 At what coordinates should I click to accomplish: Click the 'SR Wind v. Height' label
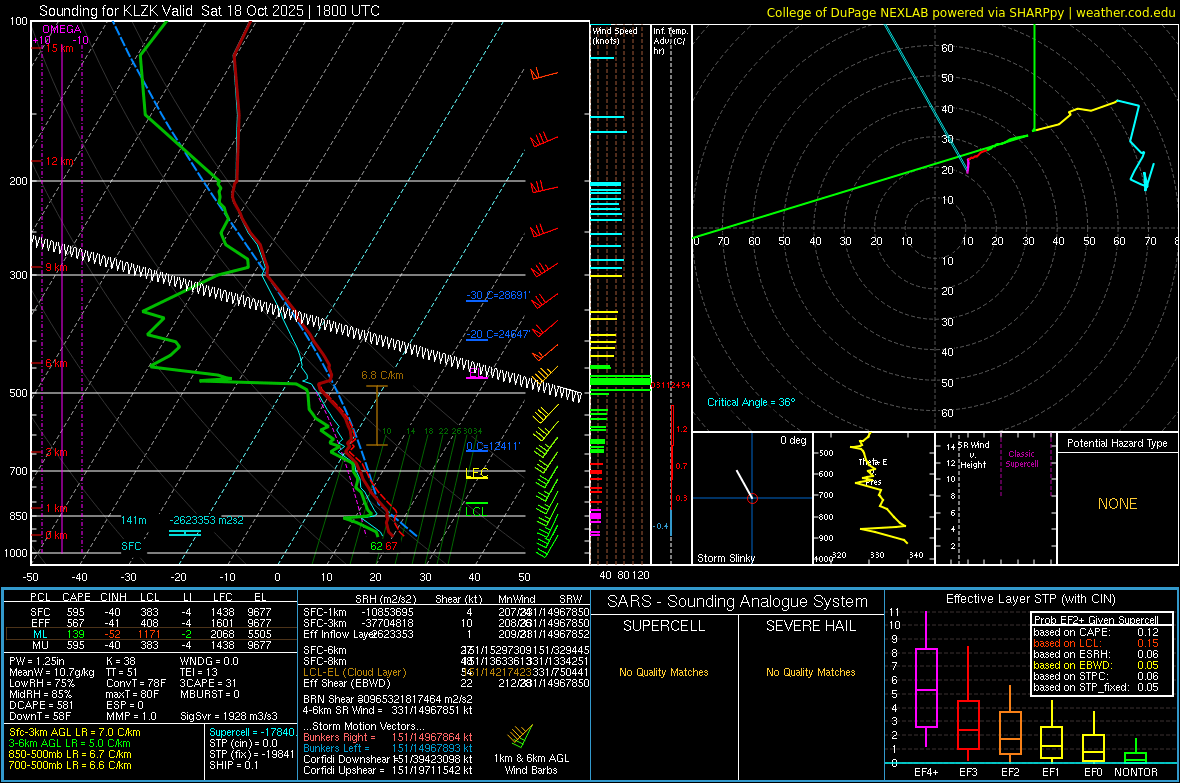(974, 455)
